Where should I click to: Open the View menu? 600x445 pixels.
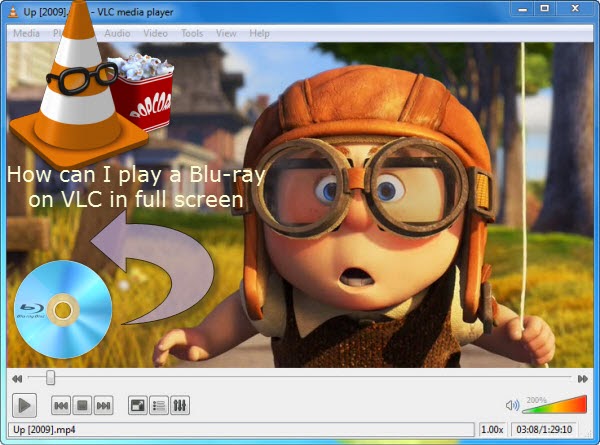coord(226,34)
